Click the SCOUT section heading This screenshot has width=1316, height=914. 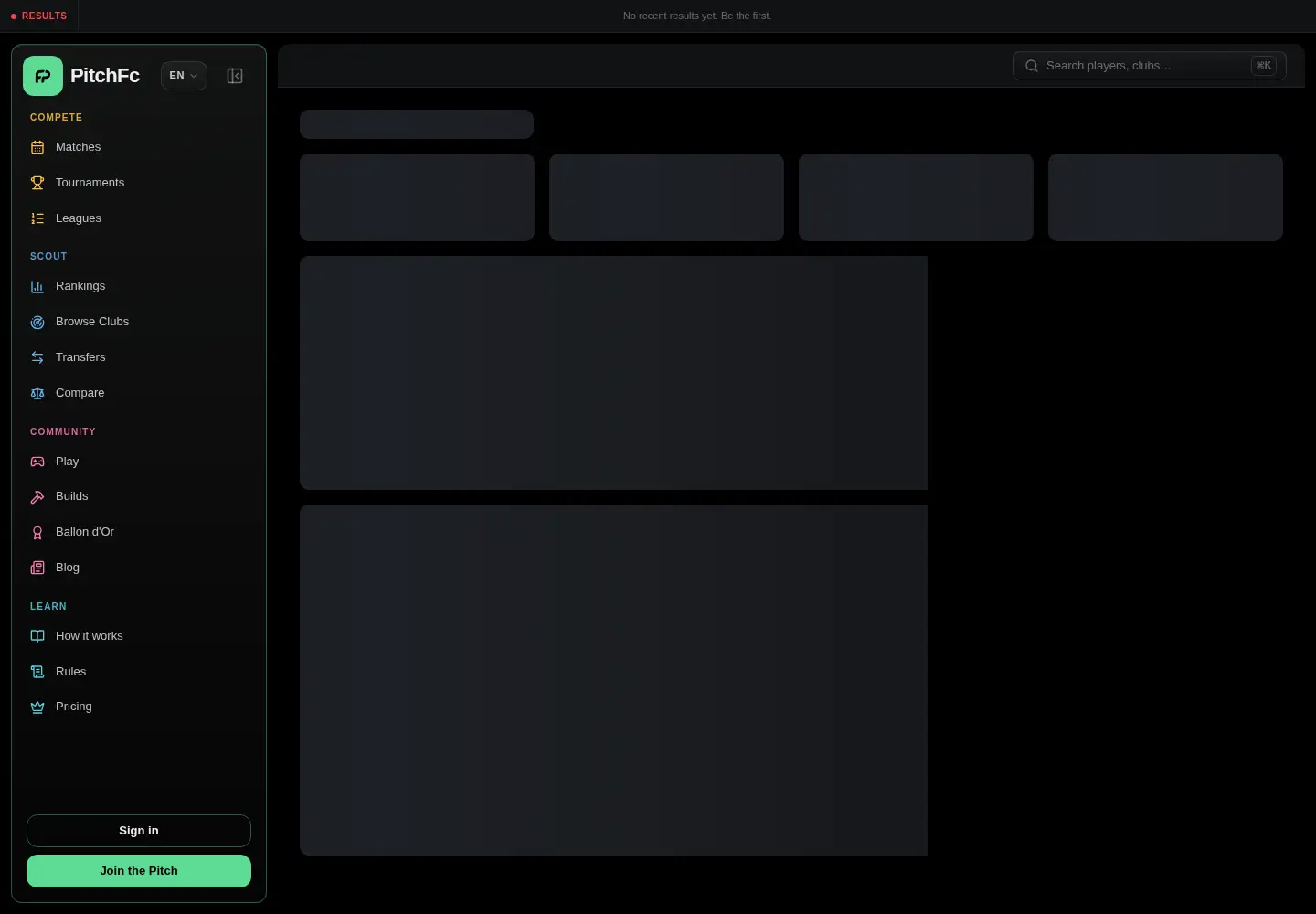tap(48, 257)
